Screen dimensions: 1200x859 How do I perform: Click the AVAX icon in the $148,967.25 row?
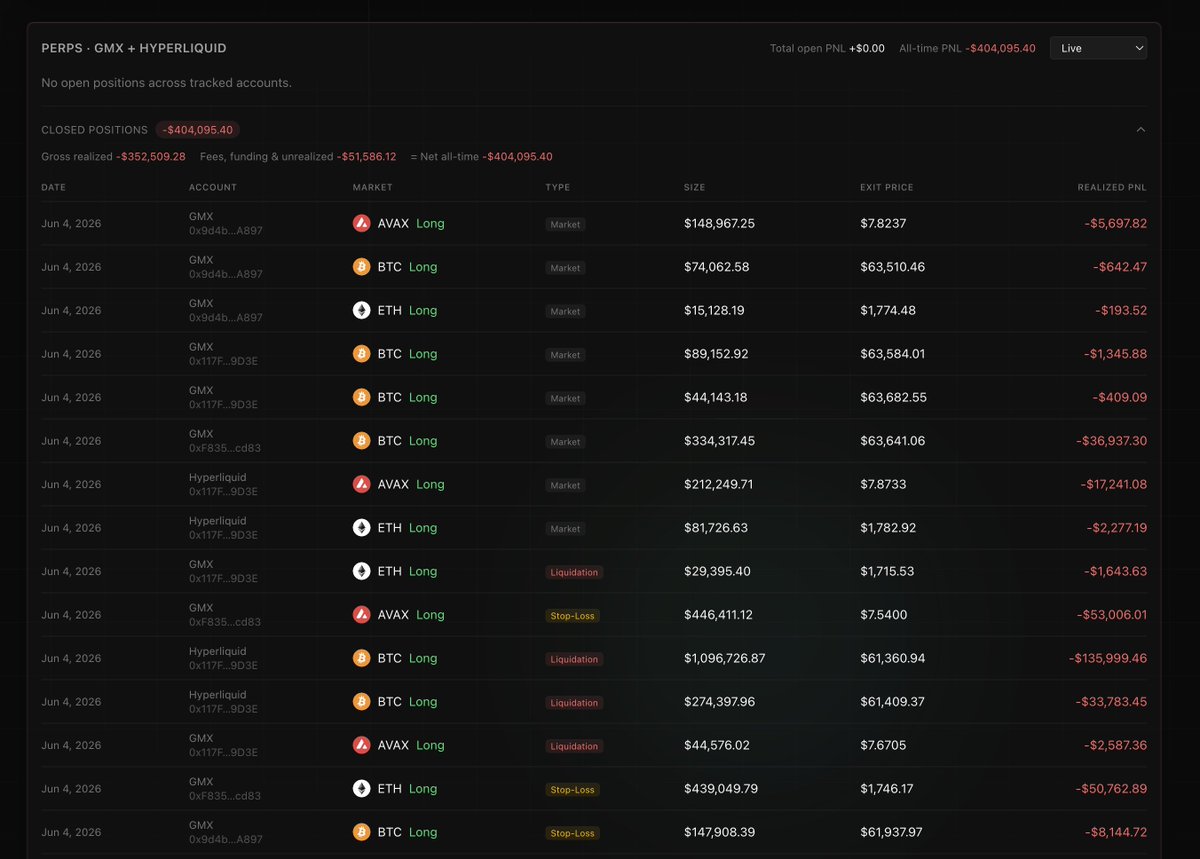pyautogui.click(x=361, y=224)
